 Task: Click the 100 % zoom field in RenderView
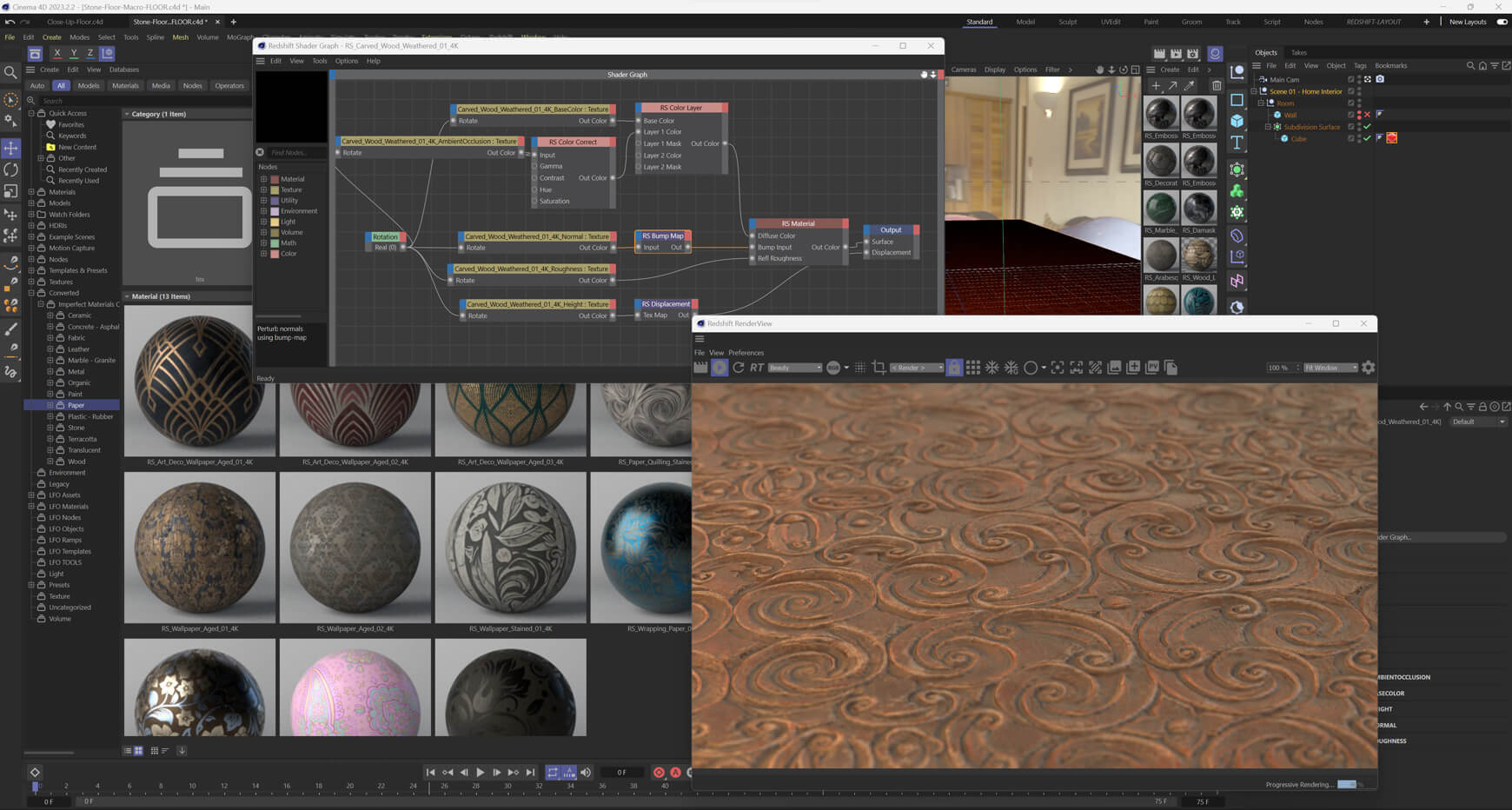tap(1283, 368)
